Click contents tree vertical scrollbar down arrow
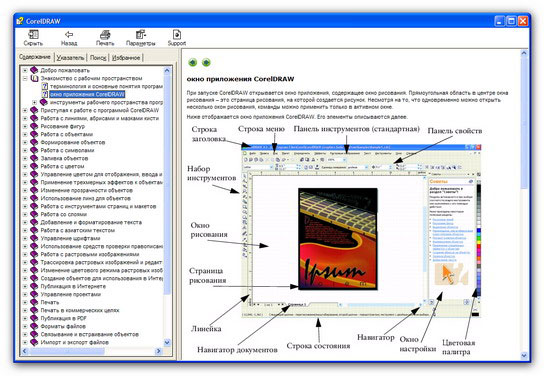Screen dimensions: 544x376 pos(167,343)
